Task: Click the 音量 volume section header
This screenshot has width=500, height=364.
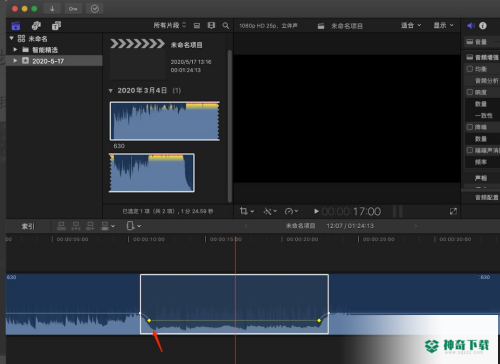Action: [x=480, y=42]
